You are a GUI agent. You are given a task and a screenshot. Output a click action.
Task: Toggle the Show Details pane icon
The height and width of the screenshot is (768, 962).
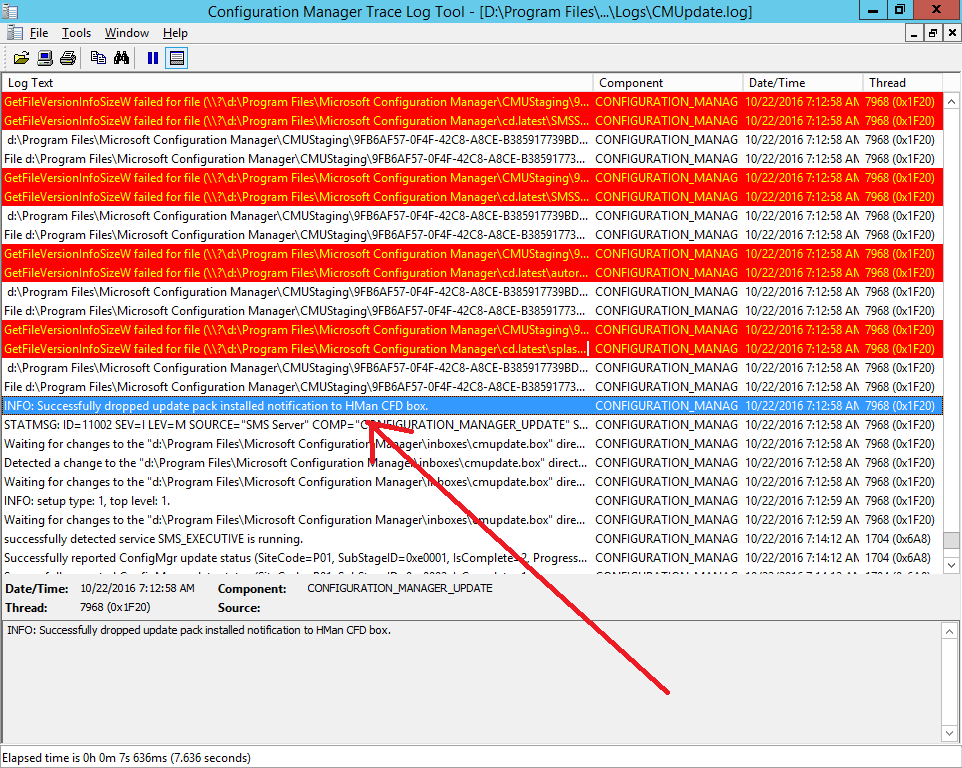[x=177, y=58]
